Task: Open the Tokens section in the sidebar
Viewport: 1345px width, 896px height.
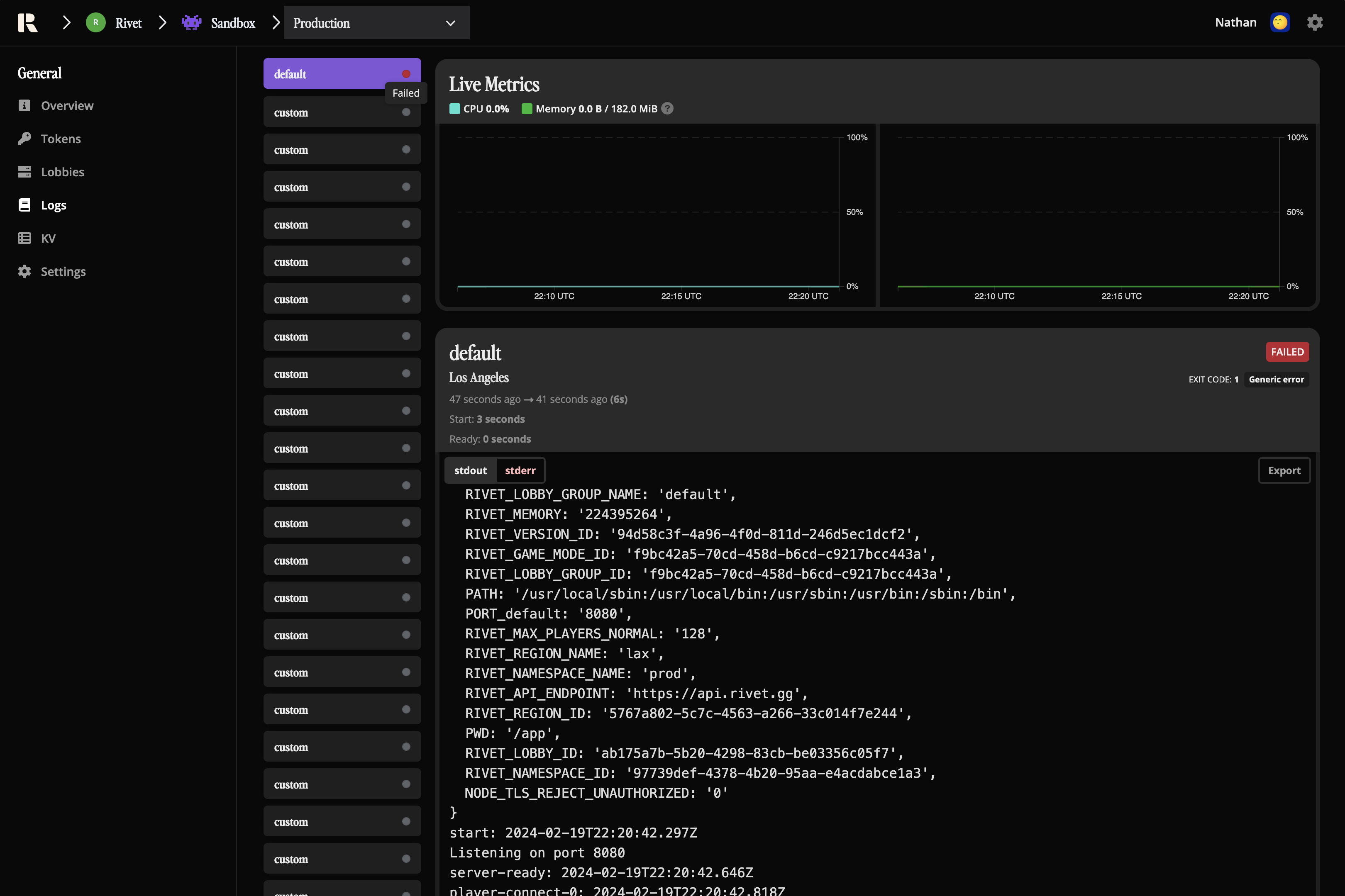Action: pos(60,138)
